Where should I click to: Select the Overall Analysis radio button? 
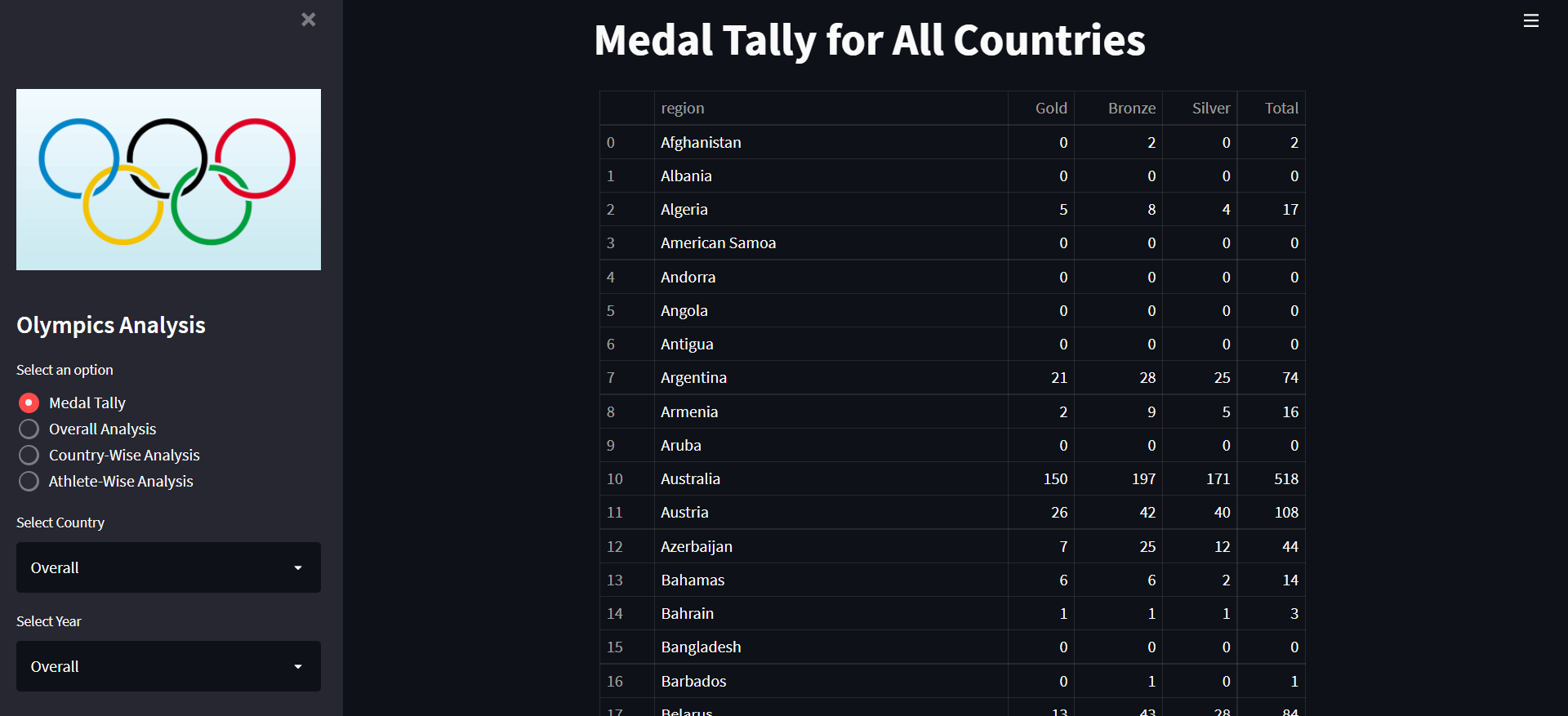pos(29,429)
